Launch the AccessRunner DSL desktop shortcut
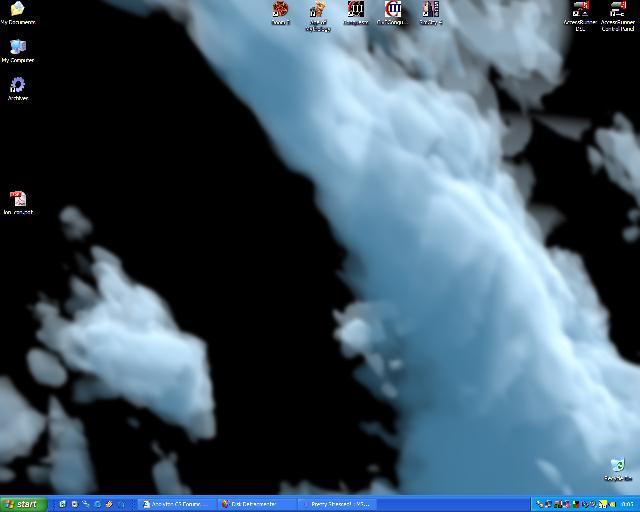The image size is (640, 512). tap(580, 11)
